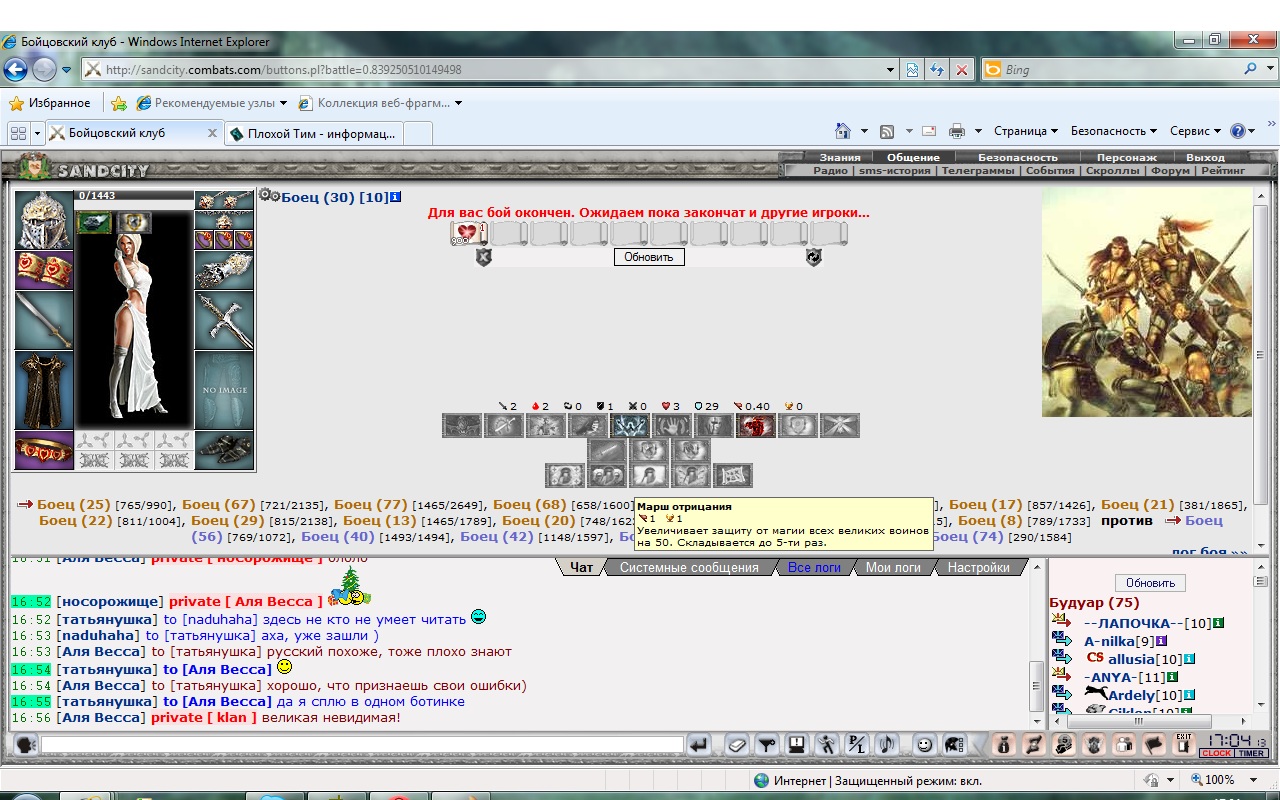Open the quick tabs list dropdown arrow

pos(38,133)
